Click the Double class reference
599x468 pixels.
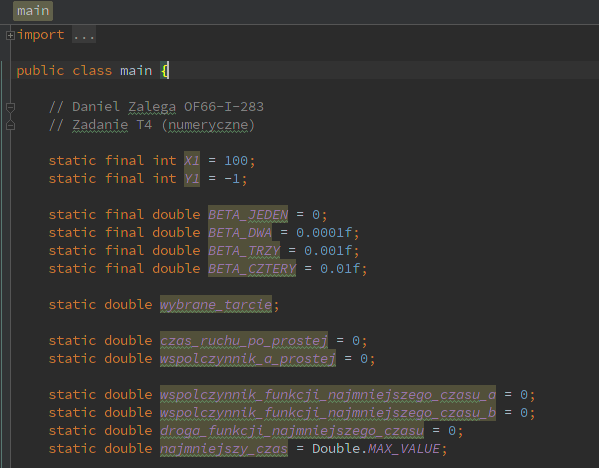coord(336,449)
